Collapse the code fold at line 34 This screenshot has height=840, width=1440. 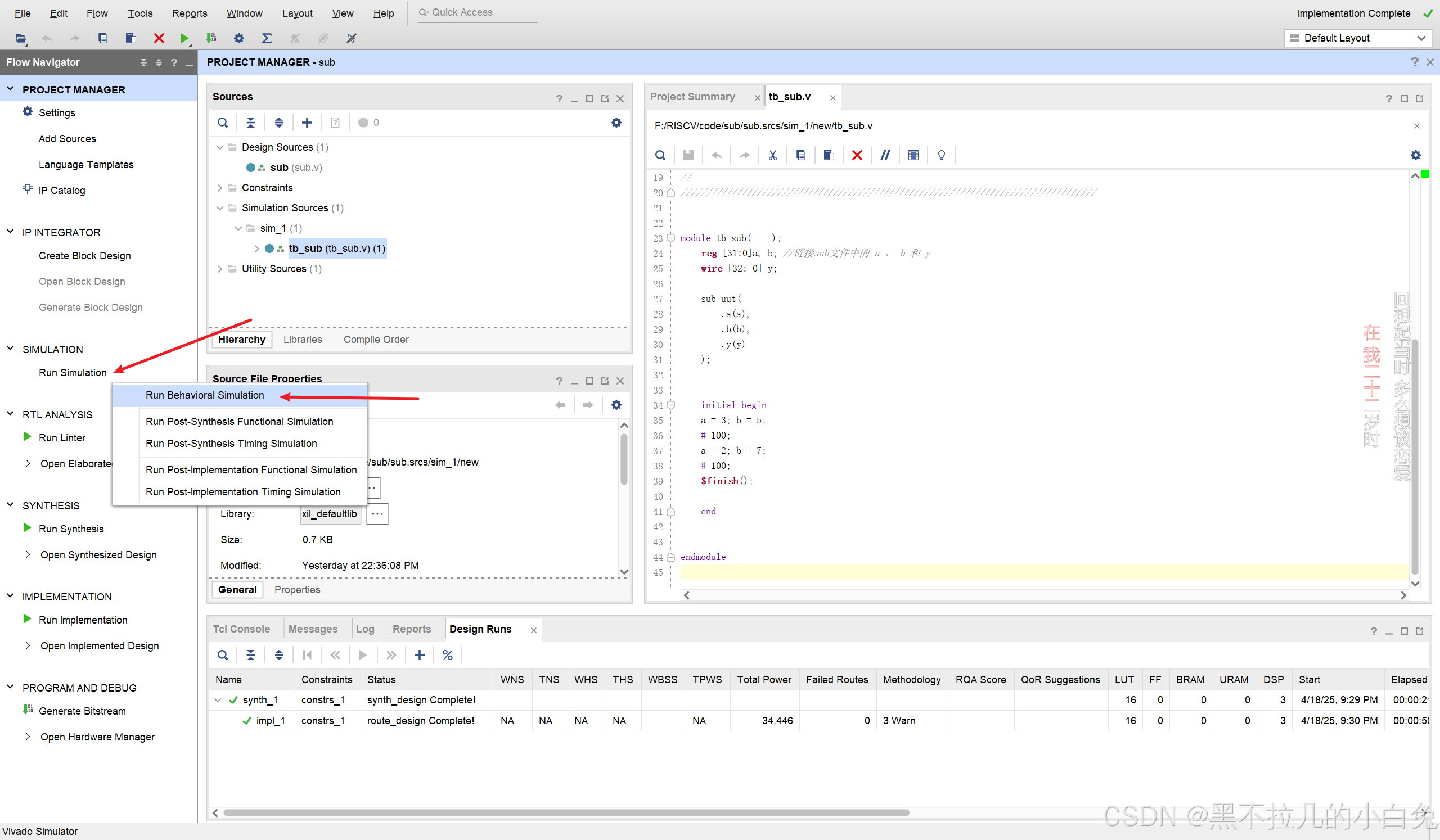(671, 405)
